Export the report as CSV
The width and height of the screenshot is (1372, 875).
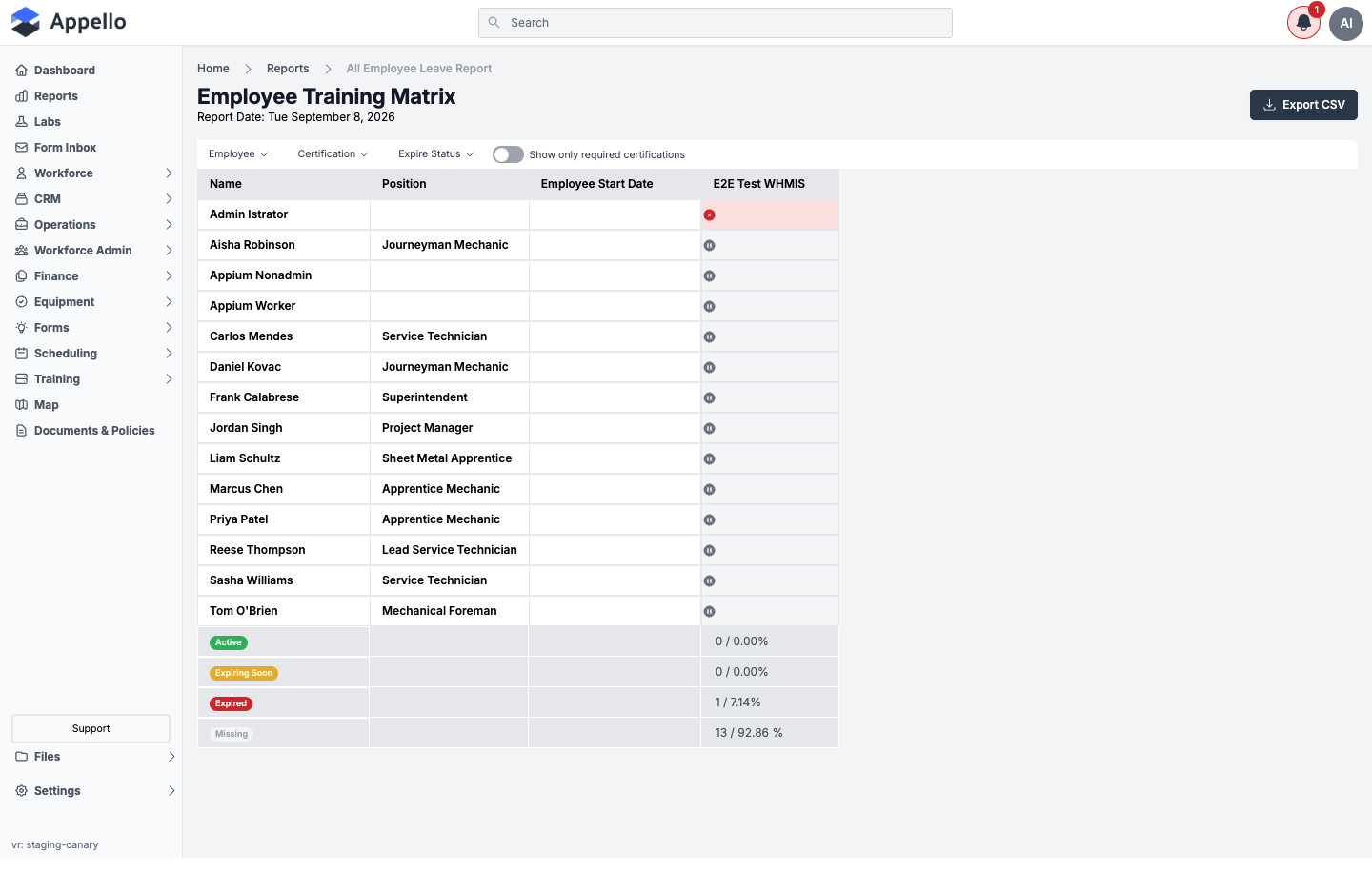click(x=1303, y=105)
